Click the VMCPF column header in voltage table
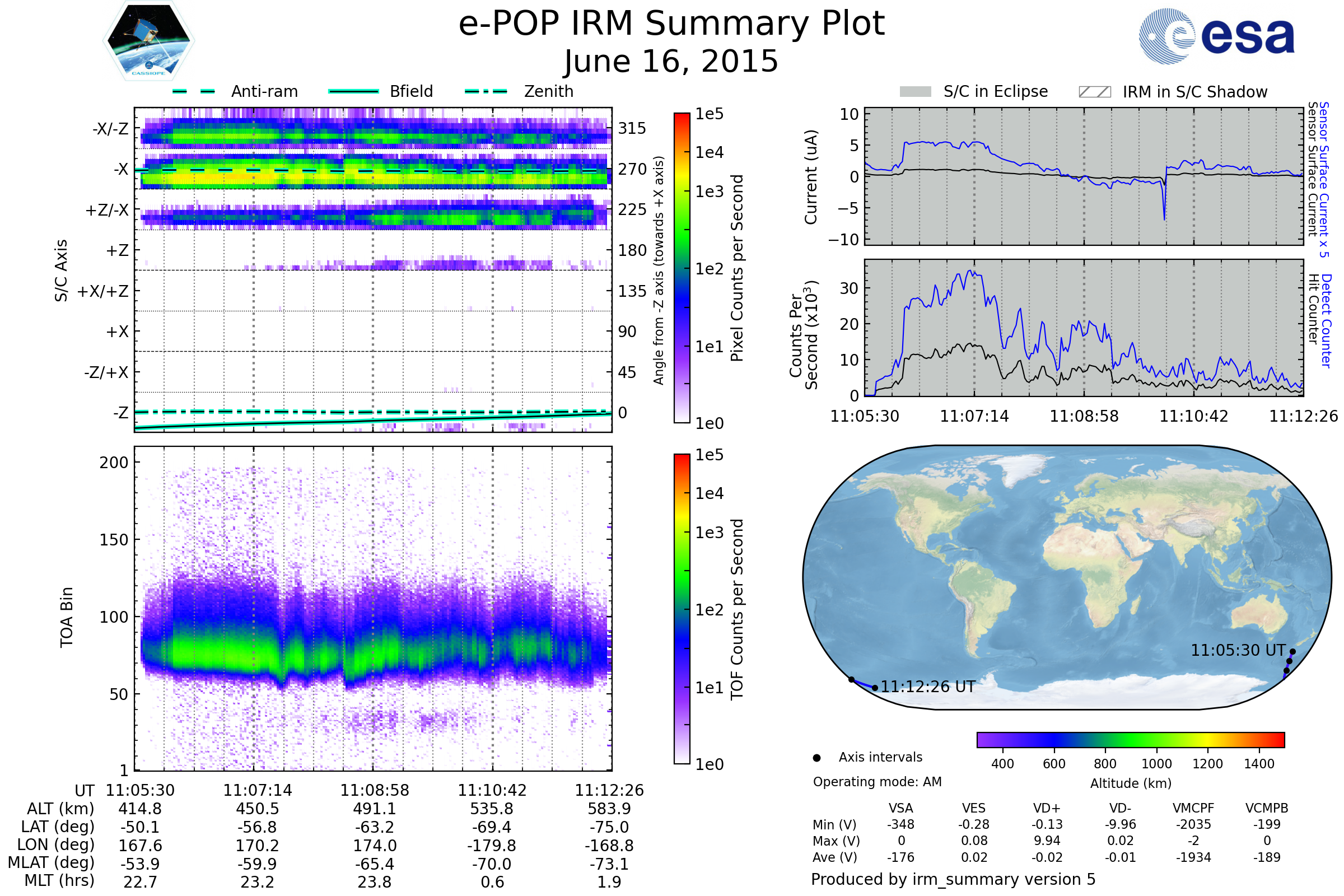1344x896 pixels. click(1193, 808)
